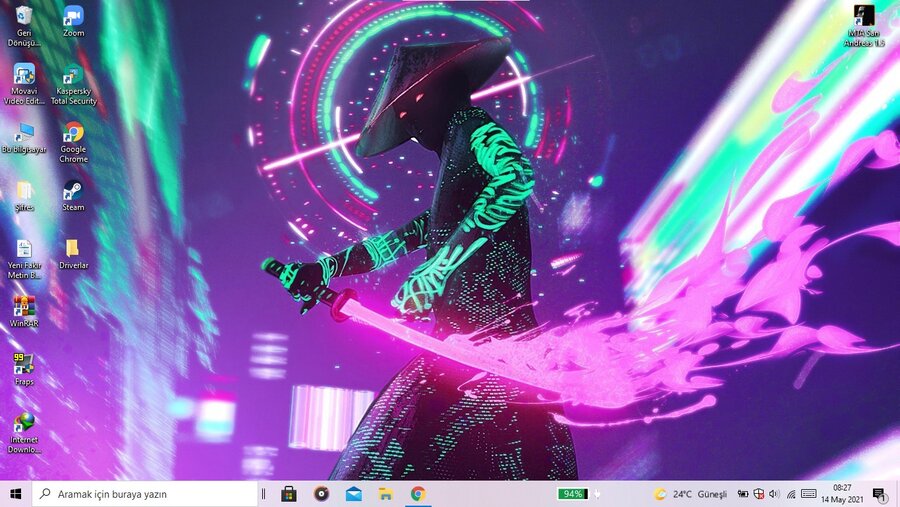This screenshot has width=900, height=507.
Task: Open the volume speaker tray icon
Action: tap(774, 494)
